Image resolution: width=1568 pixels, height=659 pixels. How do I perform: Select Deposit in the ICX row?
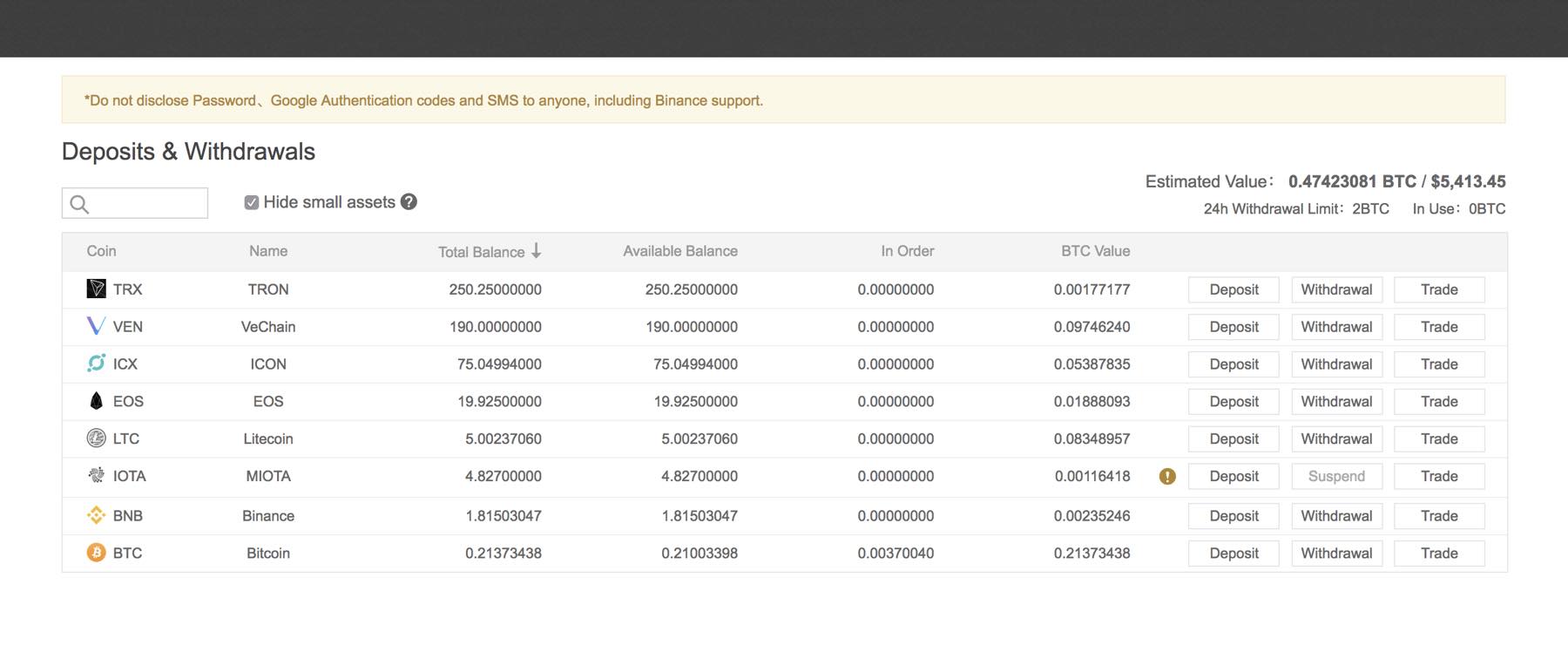[x=1233, y=364]
